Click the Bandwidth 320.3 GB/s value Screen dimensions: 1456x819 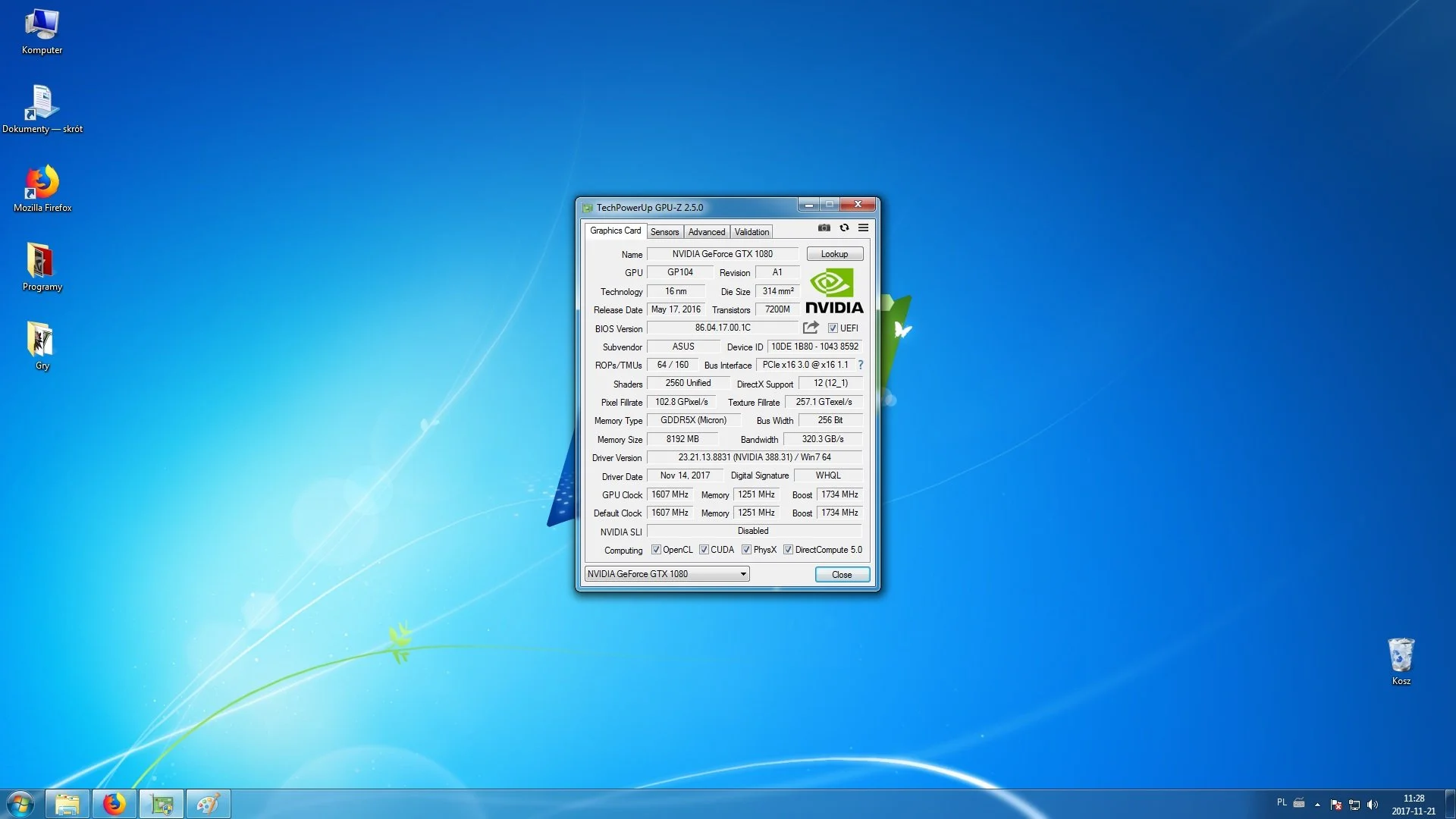pos(822,439)
